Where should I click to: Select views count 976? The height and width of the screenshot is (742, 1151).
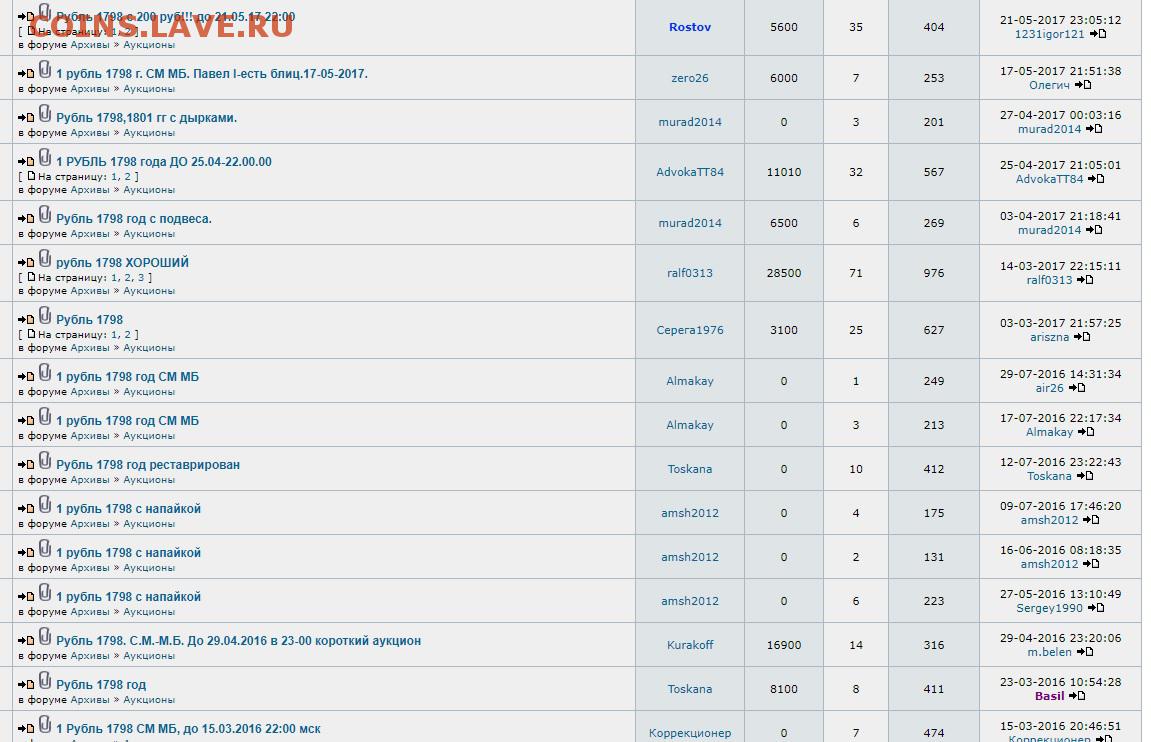tap(934, 273)
